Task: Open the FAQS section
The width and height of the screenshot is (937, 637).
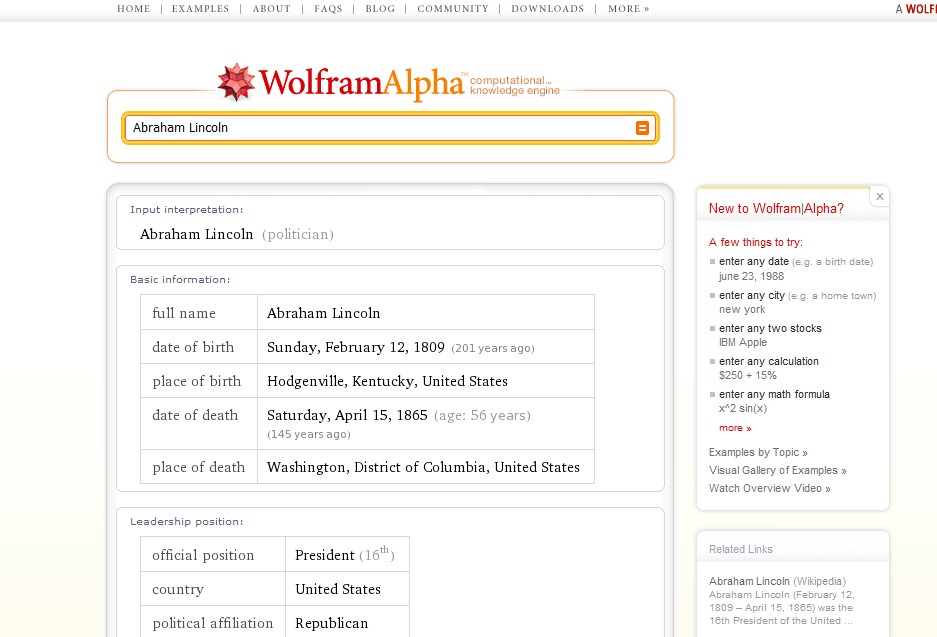Action: (328, 9)
